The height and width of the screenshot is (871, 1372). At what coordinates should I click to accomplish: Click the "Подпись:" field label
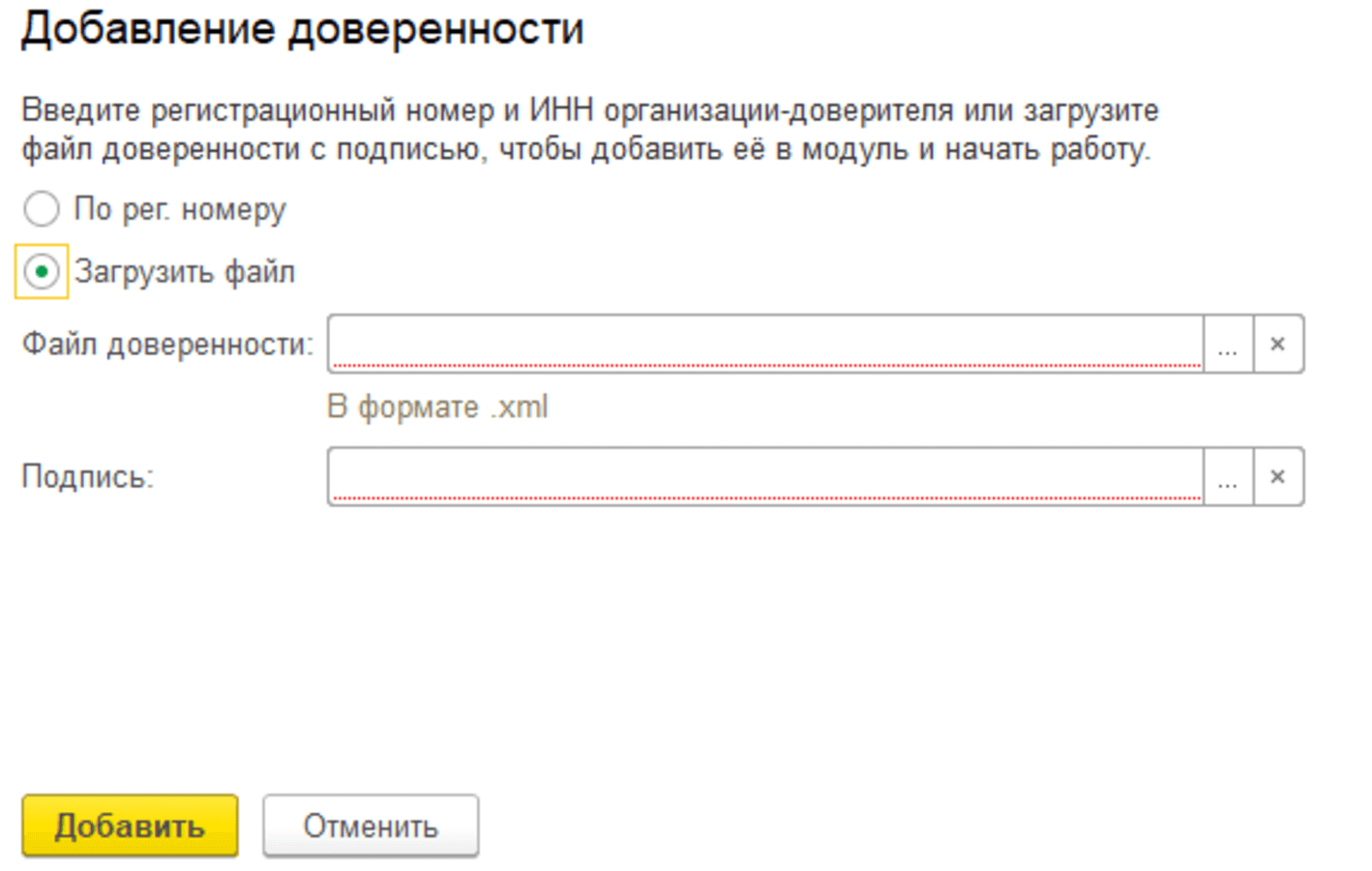click(88, 477)
